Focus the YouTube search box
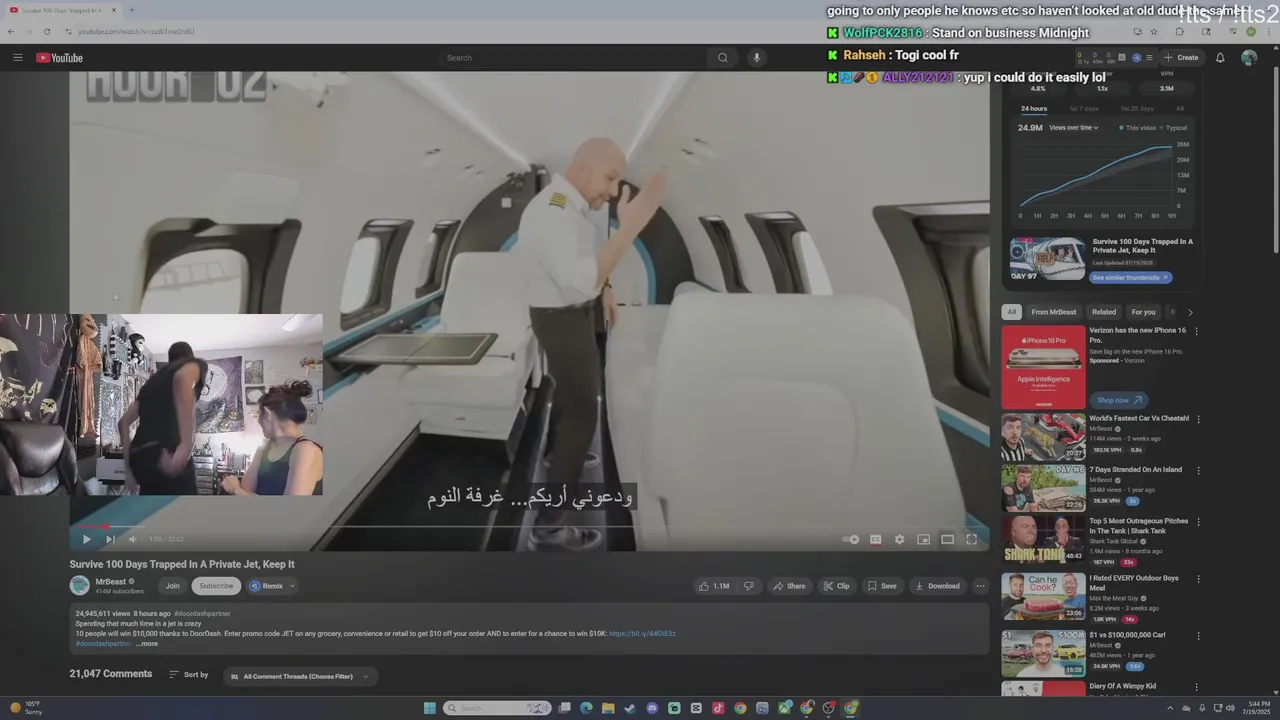 (x=574, y=58)
